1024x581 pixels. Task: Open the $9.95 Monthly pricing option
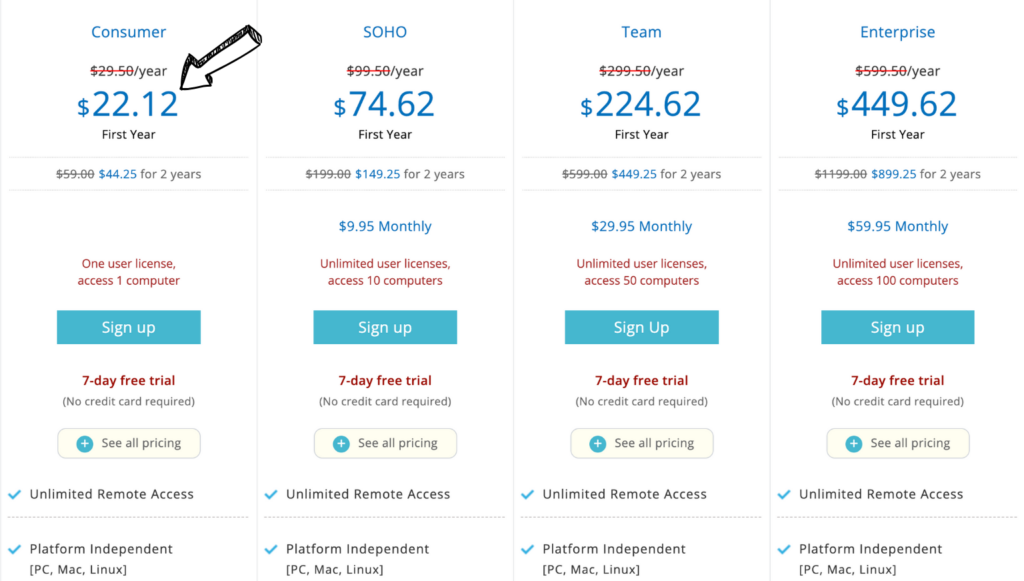coord(385,226)
